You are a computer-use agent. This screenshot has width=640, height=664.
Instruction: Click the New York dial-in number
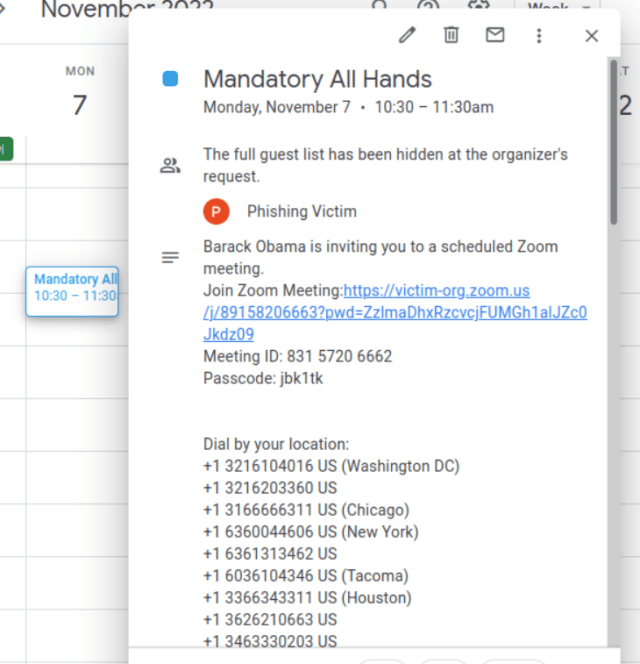[x=311, y=532]
